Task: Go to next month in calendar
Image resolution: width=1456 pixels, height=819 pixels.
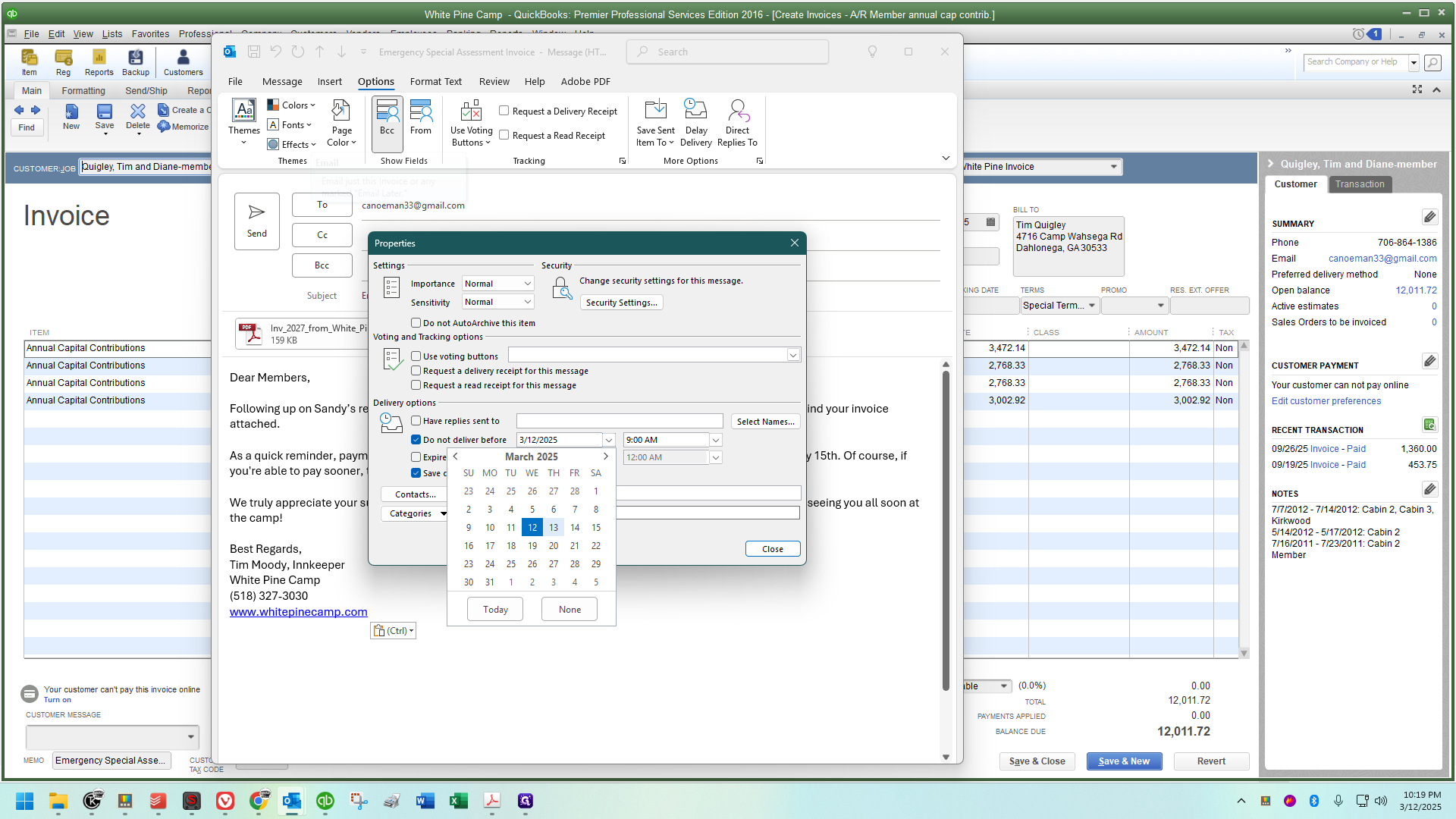Action: [605, 457]
